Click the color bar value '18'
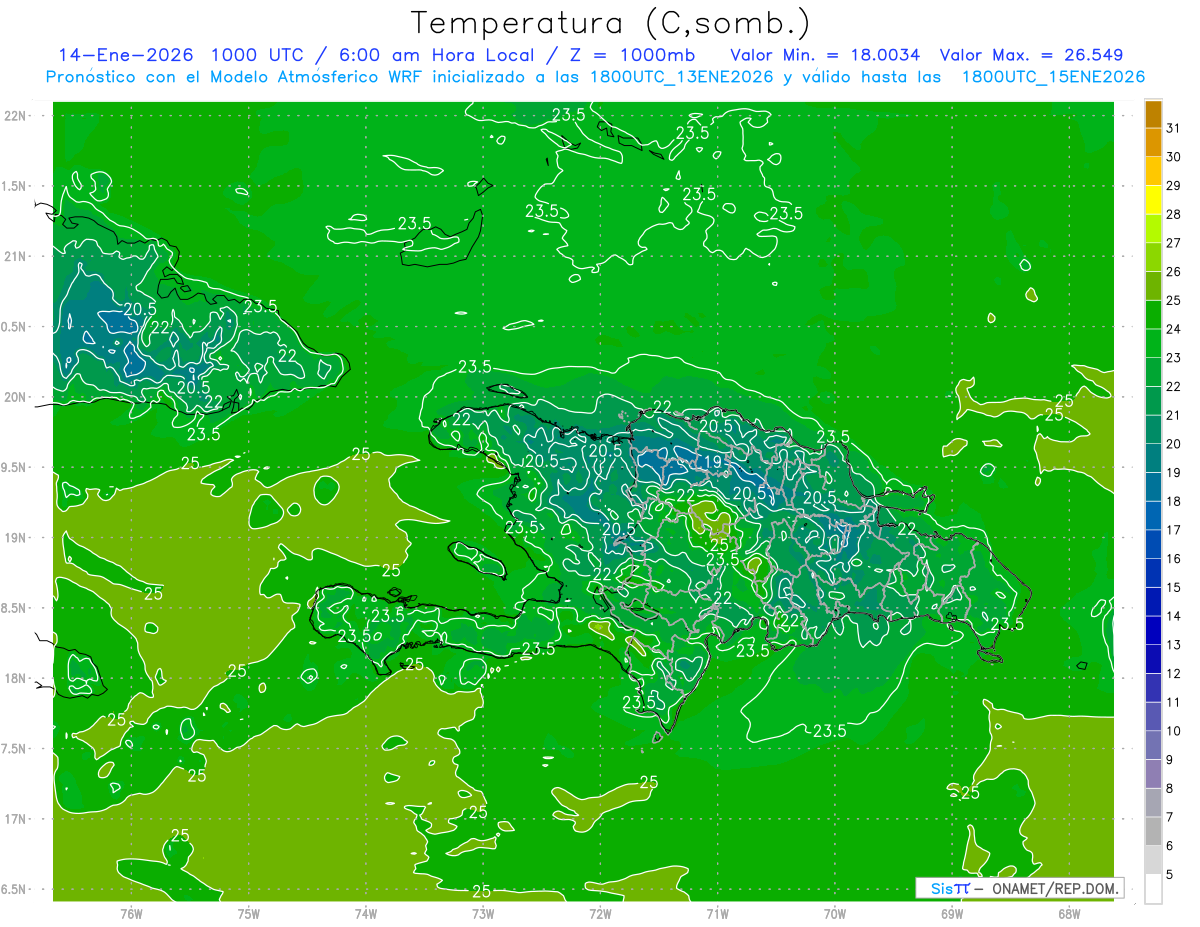Viewport: 1200px width, 927px height. pyautogui.click(x=1174, y=501)
